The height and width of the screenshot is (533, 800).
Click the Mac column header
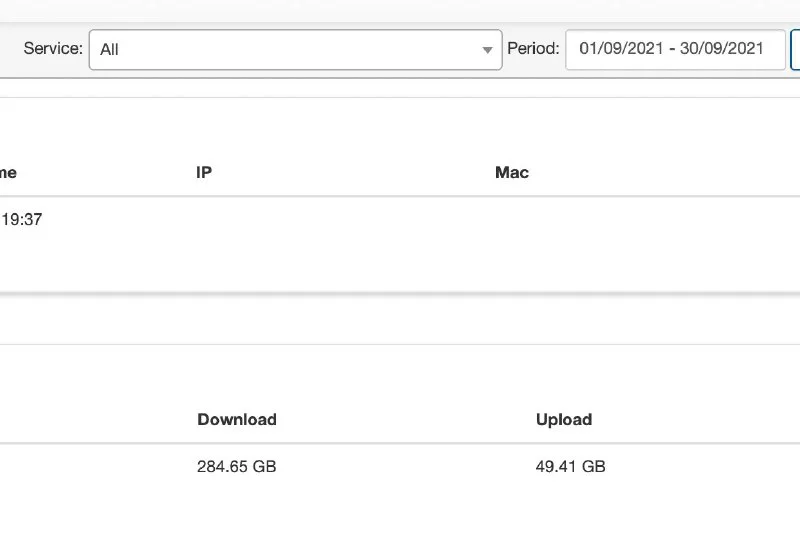512,173
